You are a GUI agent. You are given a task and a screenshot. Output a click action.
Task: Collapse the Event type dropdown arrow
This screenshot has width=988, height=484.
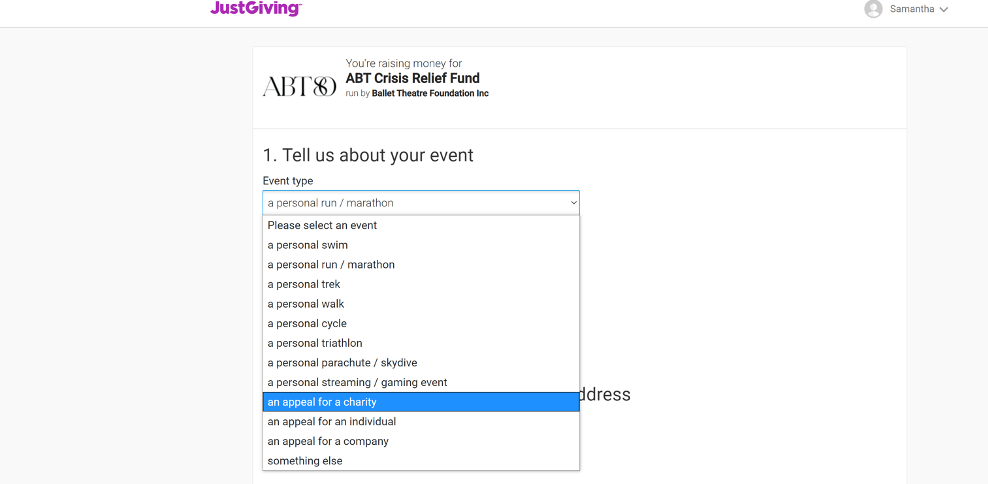click(573, 203)
